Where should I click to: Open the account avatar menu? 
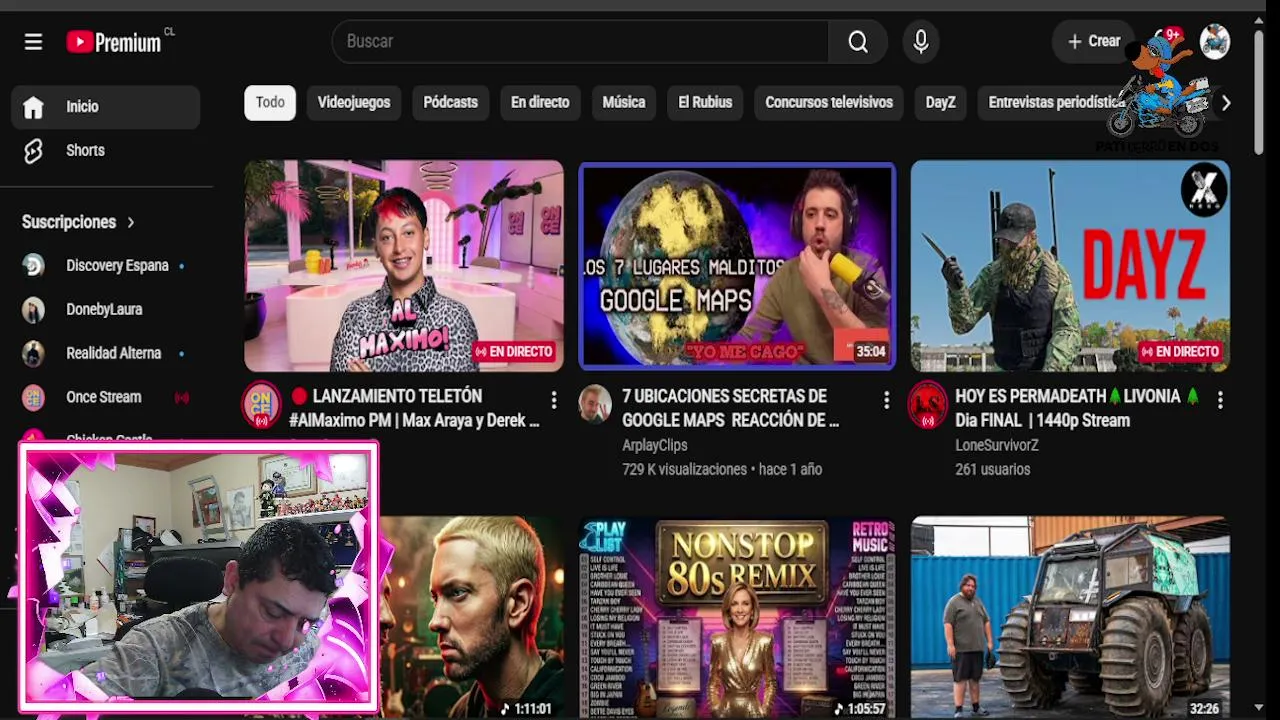click(1215, 41)
